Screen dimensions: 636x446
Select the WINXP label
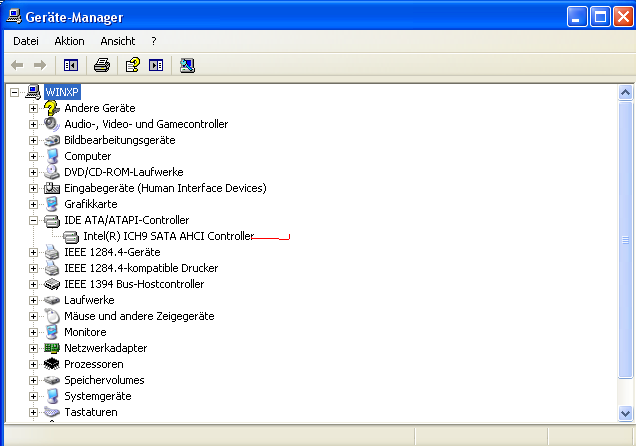pyautogui.click(x=62, y=92)
